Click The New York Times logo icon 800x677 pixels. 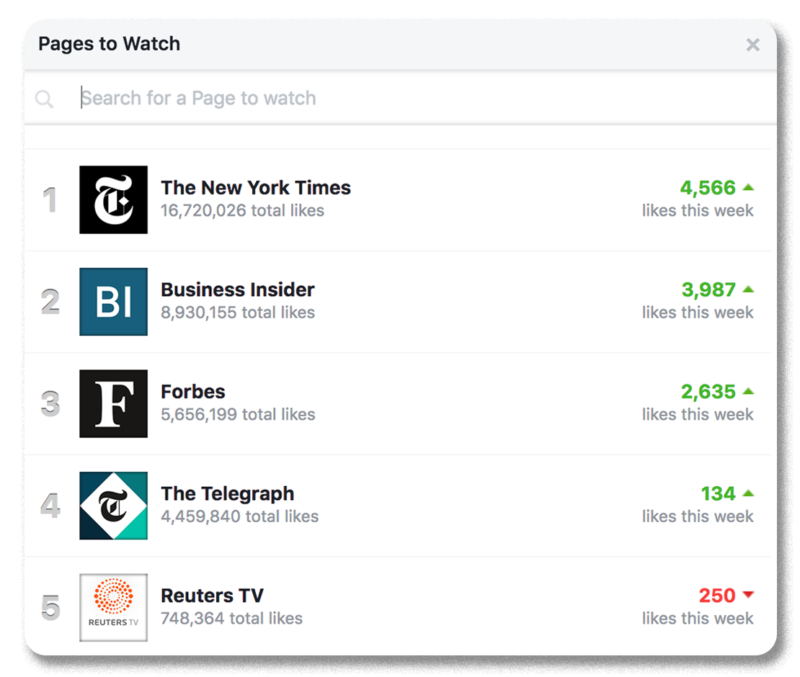pos(113,200)
